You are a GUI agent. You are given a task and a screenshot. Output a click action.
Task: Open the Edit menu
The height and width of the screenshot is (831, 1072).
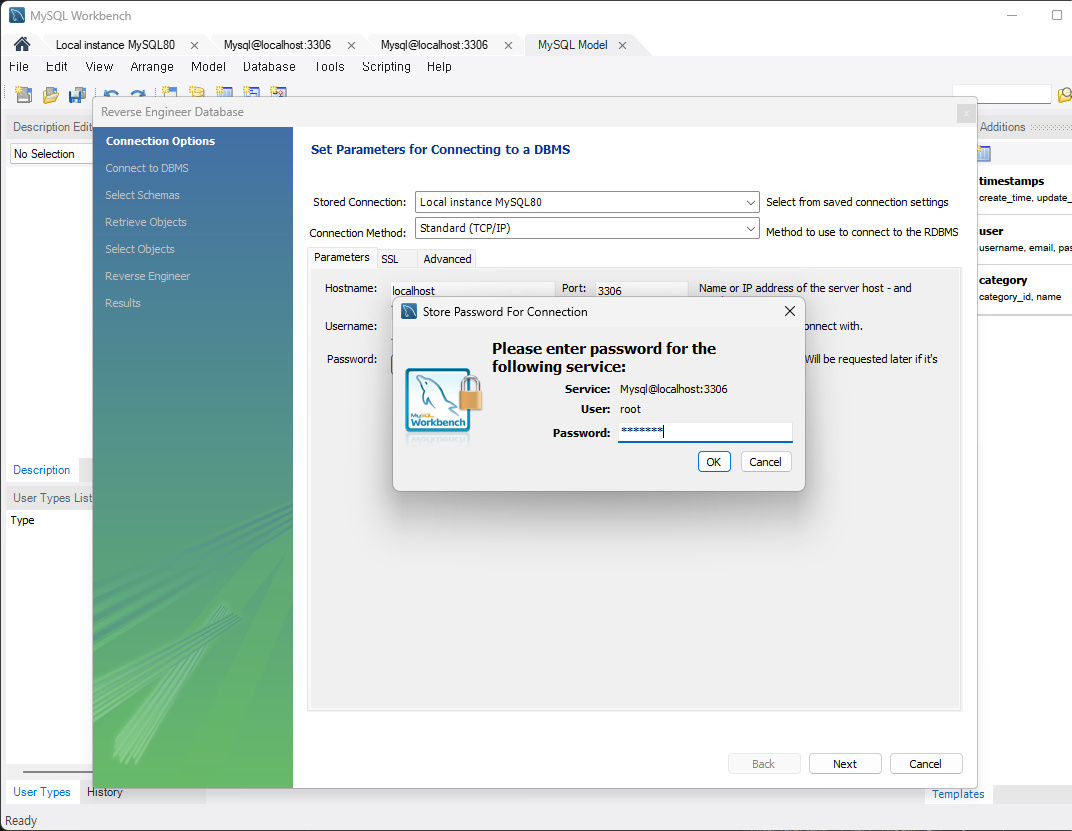click(56, 66)
